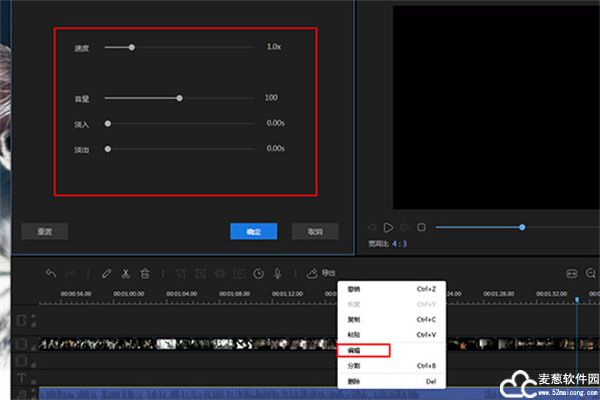
Task: Click the zoom-to-fit timeline icon
Action: [572, 273]
